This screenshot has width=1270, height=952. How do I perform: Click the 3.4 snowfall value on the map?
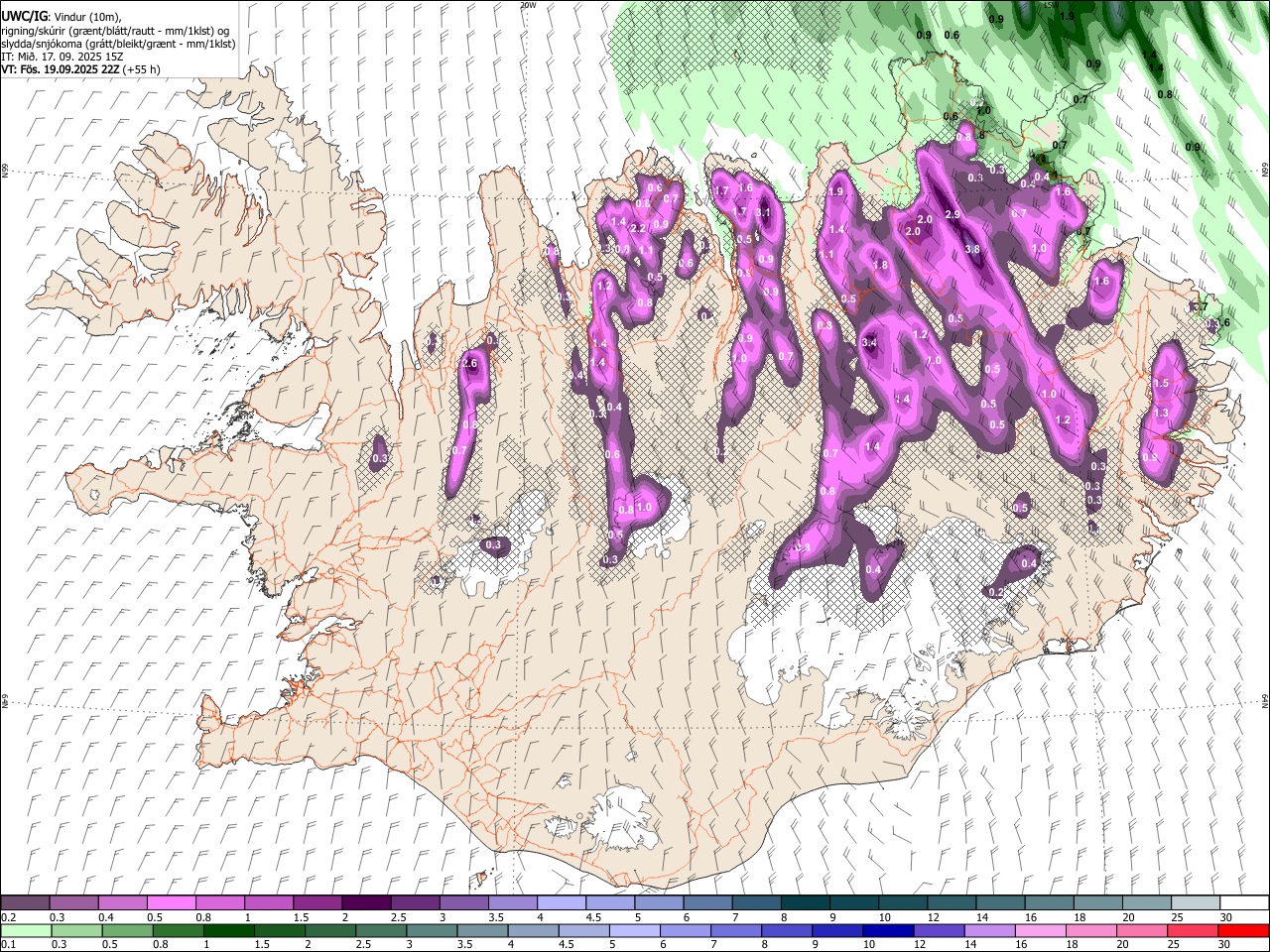point(870,343)
